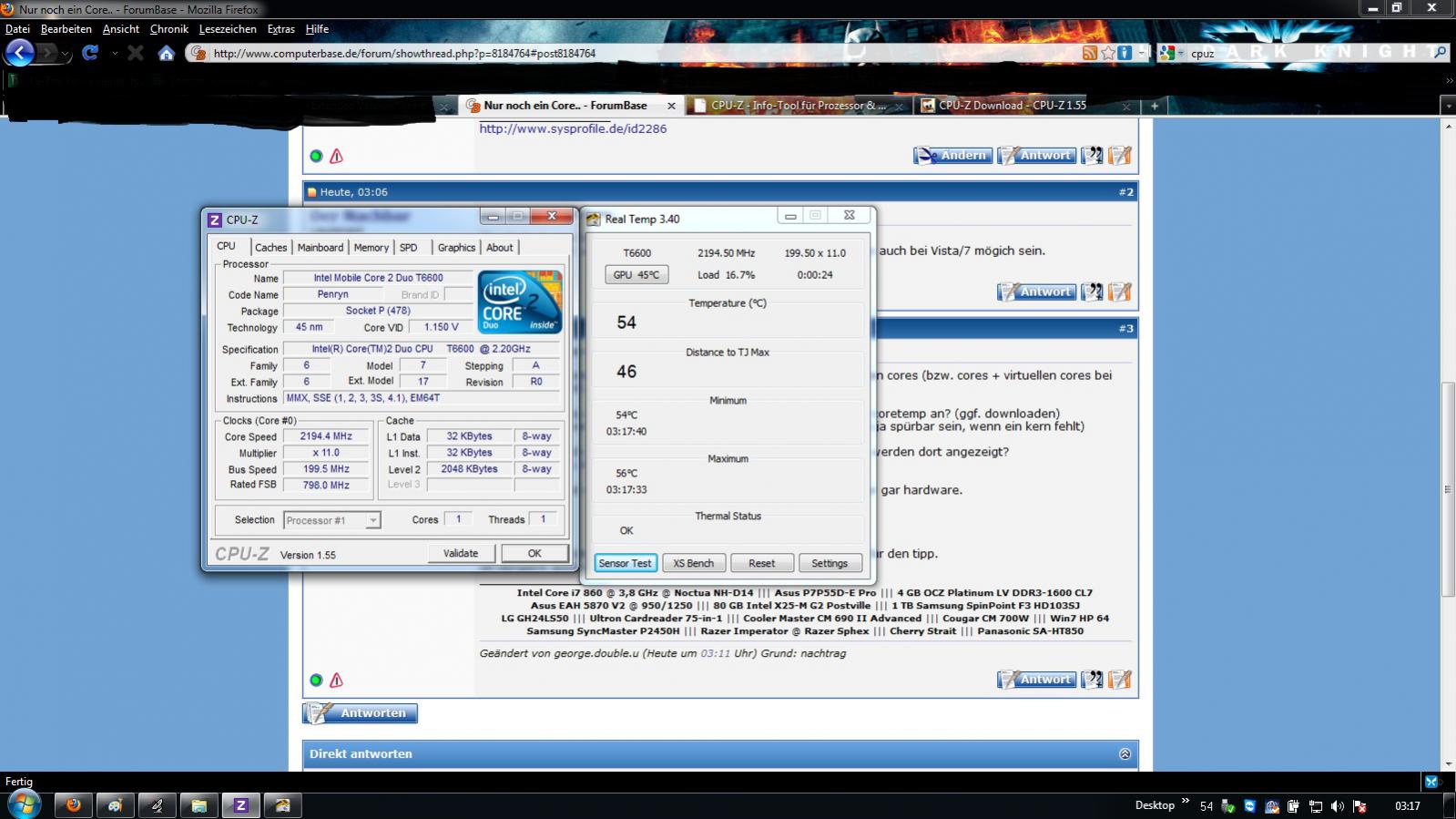Click XS Bench in Real Temp
The image size is (1456, 819).
(x=694, y=563)
